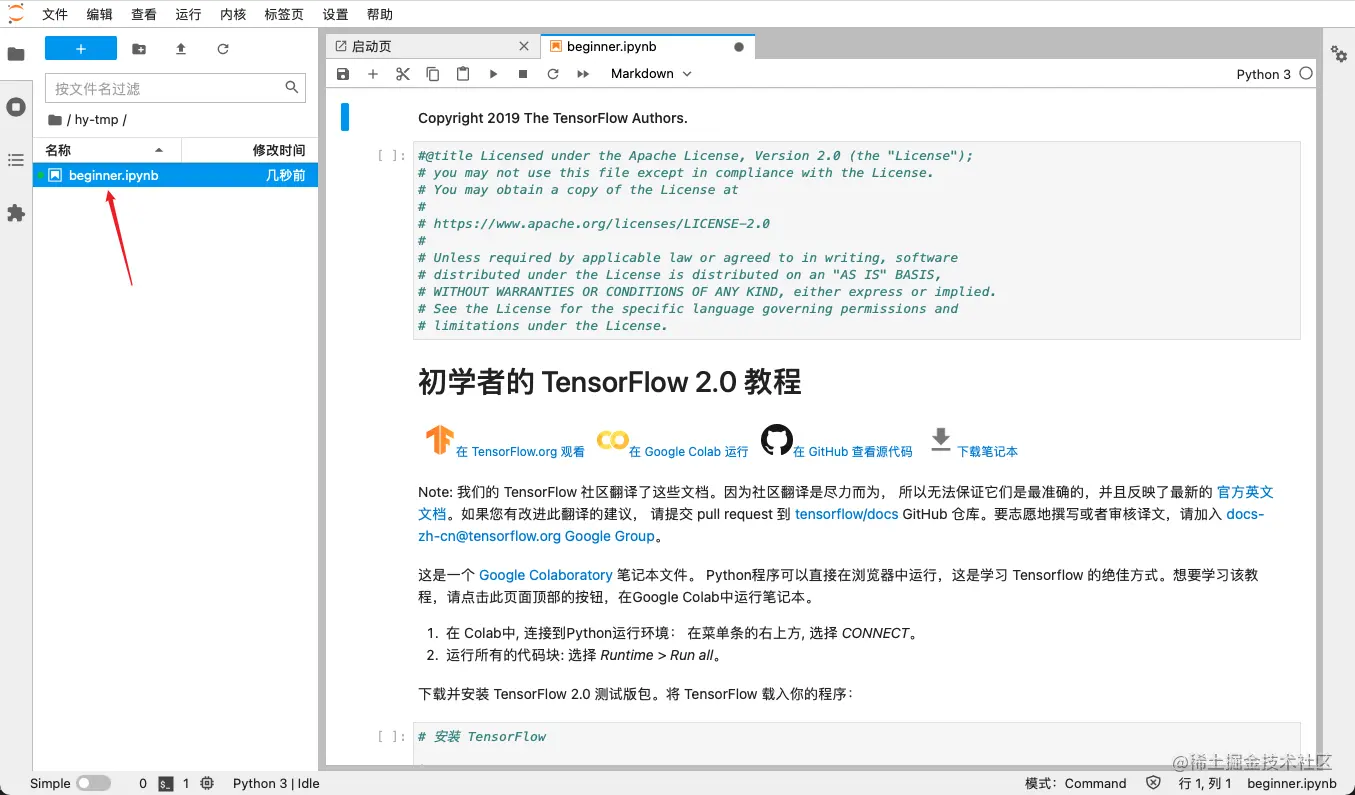Open the running terminals and kernels panel

pos(16,107)
